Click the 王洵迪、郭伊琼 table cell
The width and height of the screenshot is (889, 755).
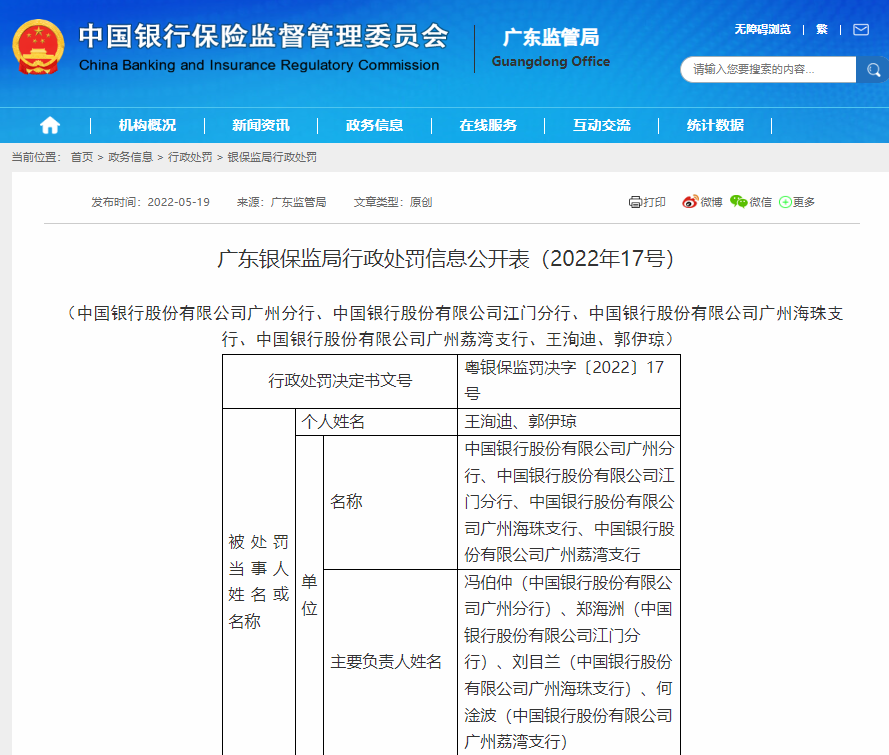[x=569, y=422]
